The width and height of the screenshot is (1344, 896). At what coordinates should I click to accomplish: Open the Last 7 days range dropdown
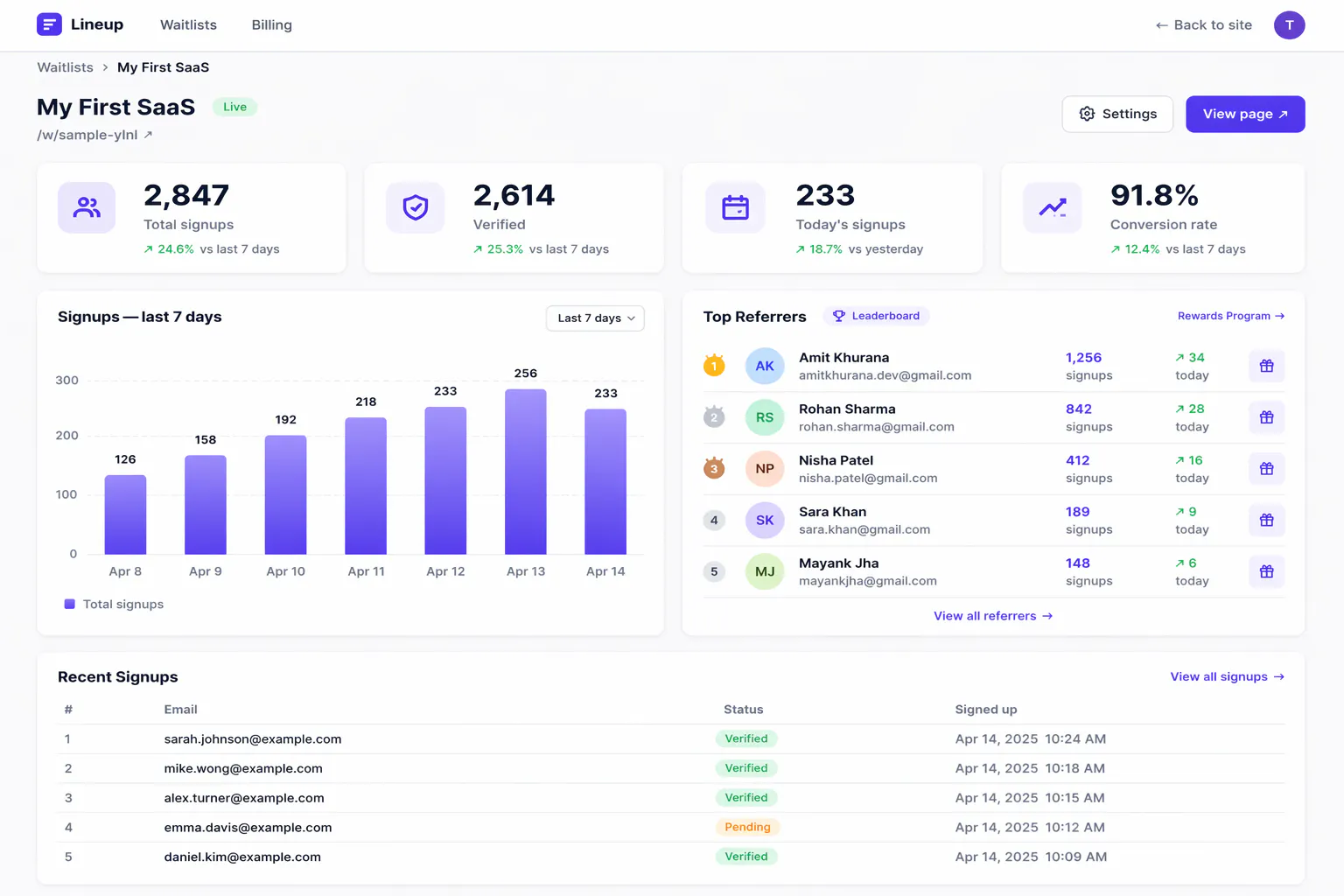pyautogui.click(x=595, y=318)
